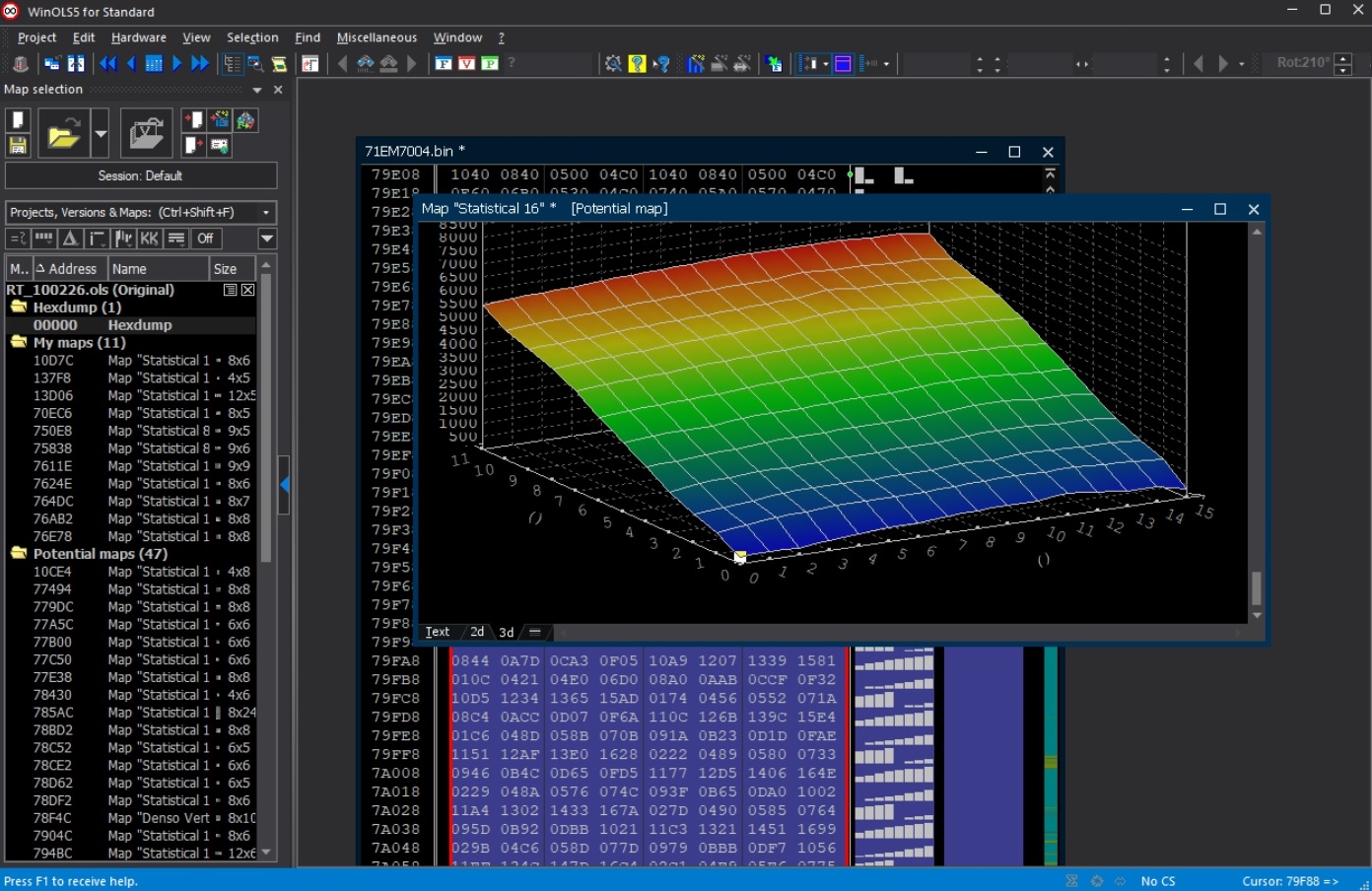Click the red 'V' window toolbar icon
The image size is (1372, 891).
click(466, 64)
